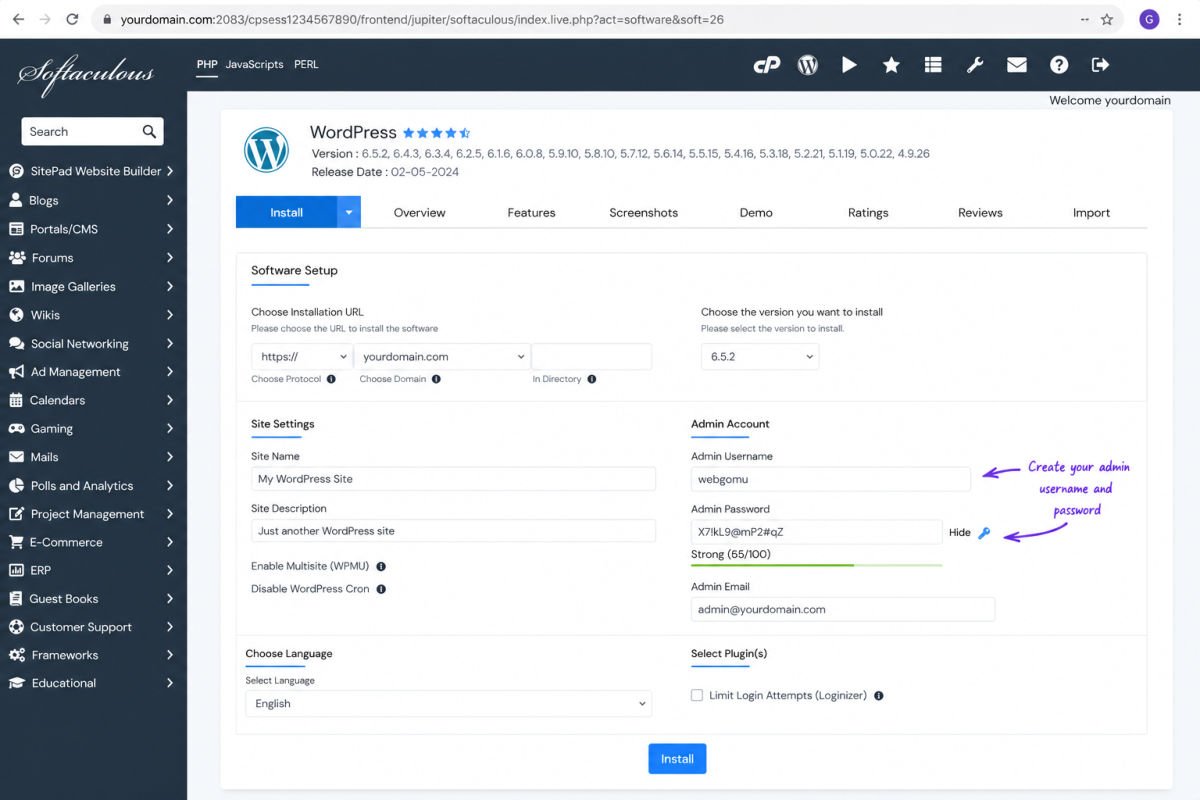Expand the Forums category

(92, 257)
